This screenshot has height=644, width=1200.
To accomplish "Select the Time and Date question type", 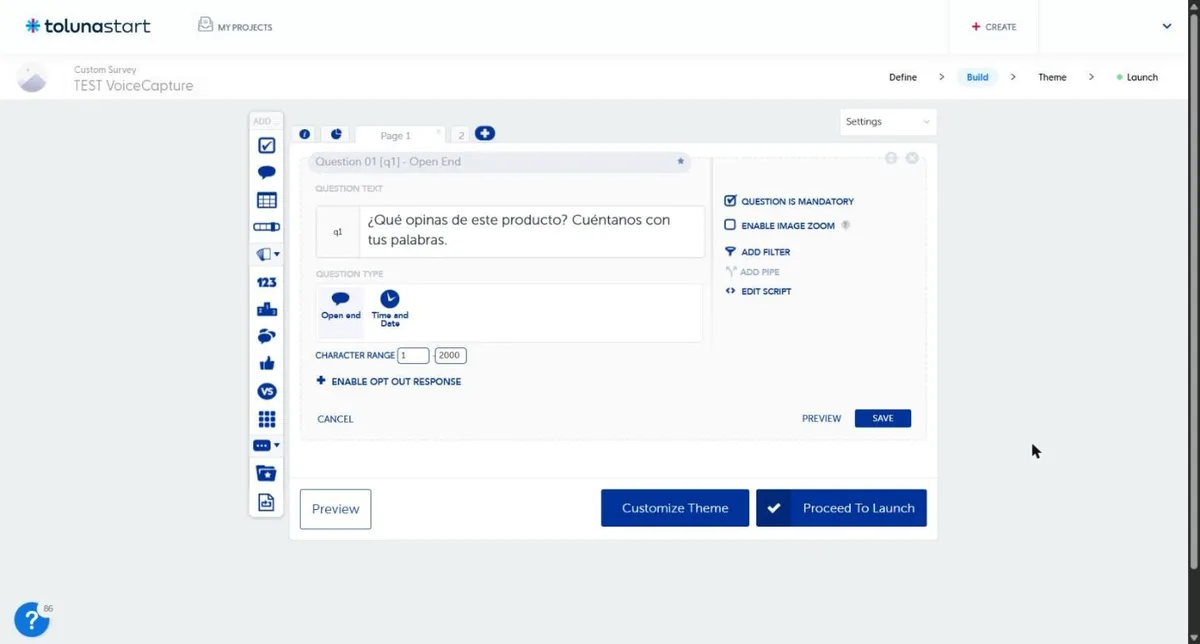I will (390, 308).
